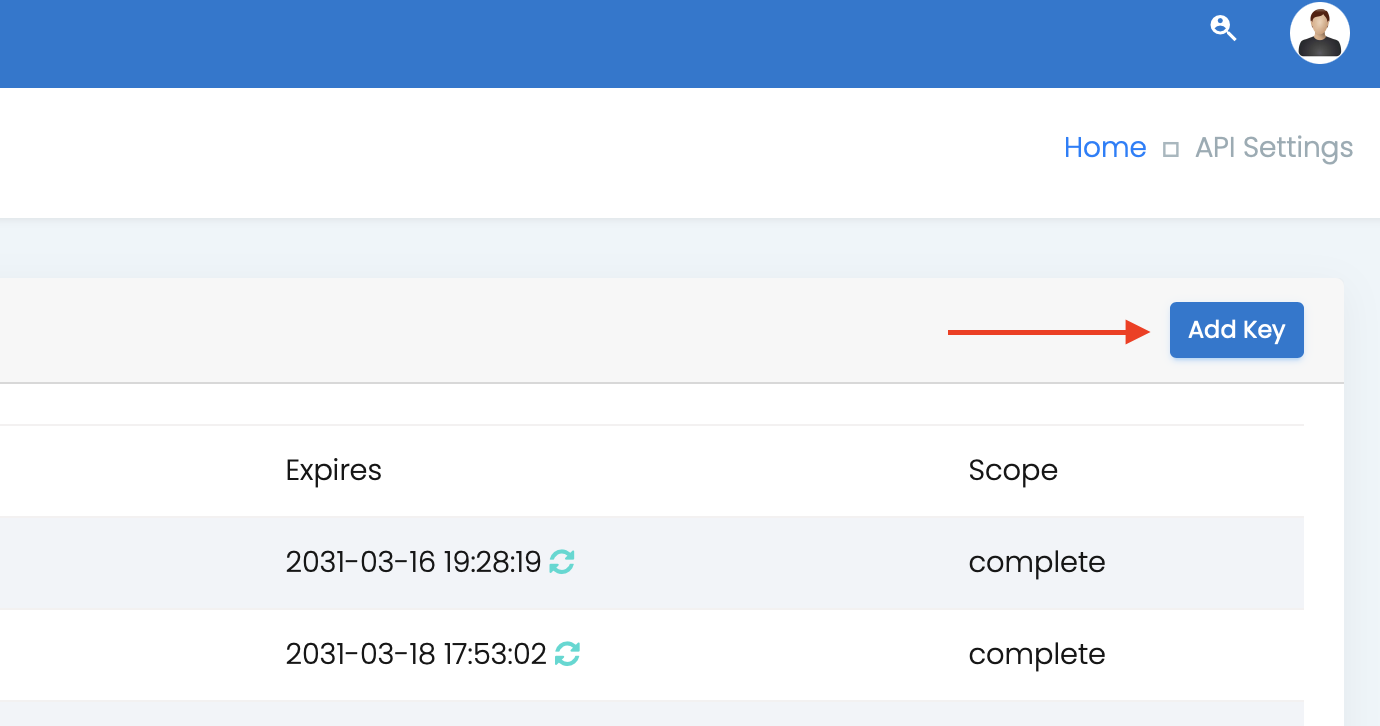Click the breadcrumb separator square icon

tap(1171, 148)
